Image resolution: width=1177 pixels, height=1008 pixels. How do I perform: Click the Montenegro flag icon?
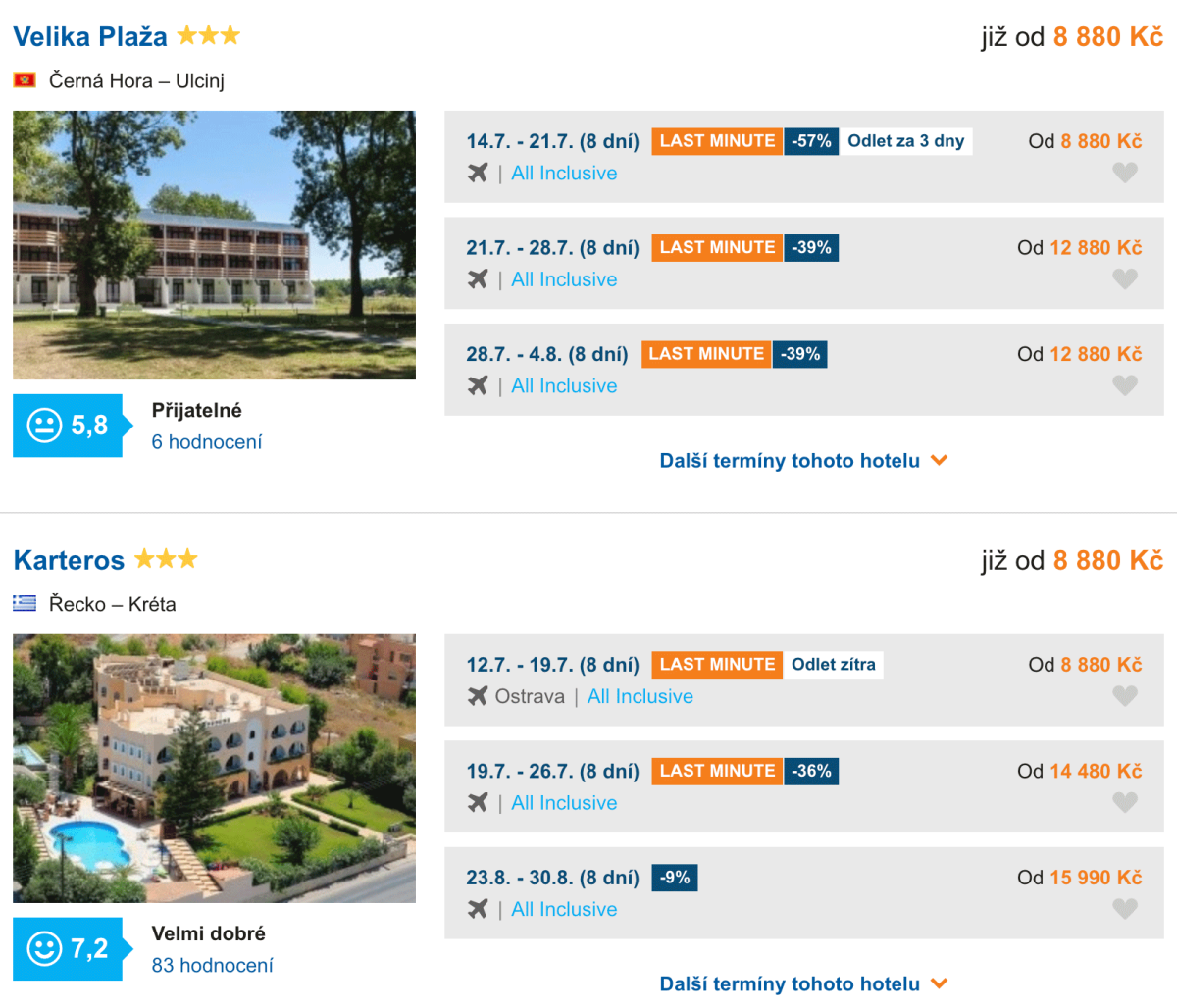tap(25, 80)
